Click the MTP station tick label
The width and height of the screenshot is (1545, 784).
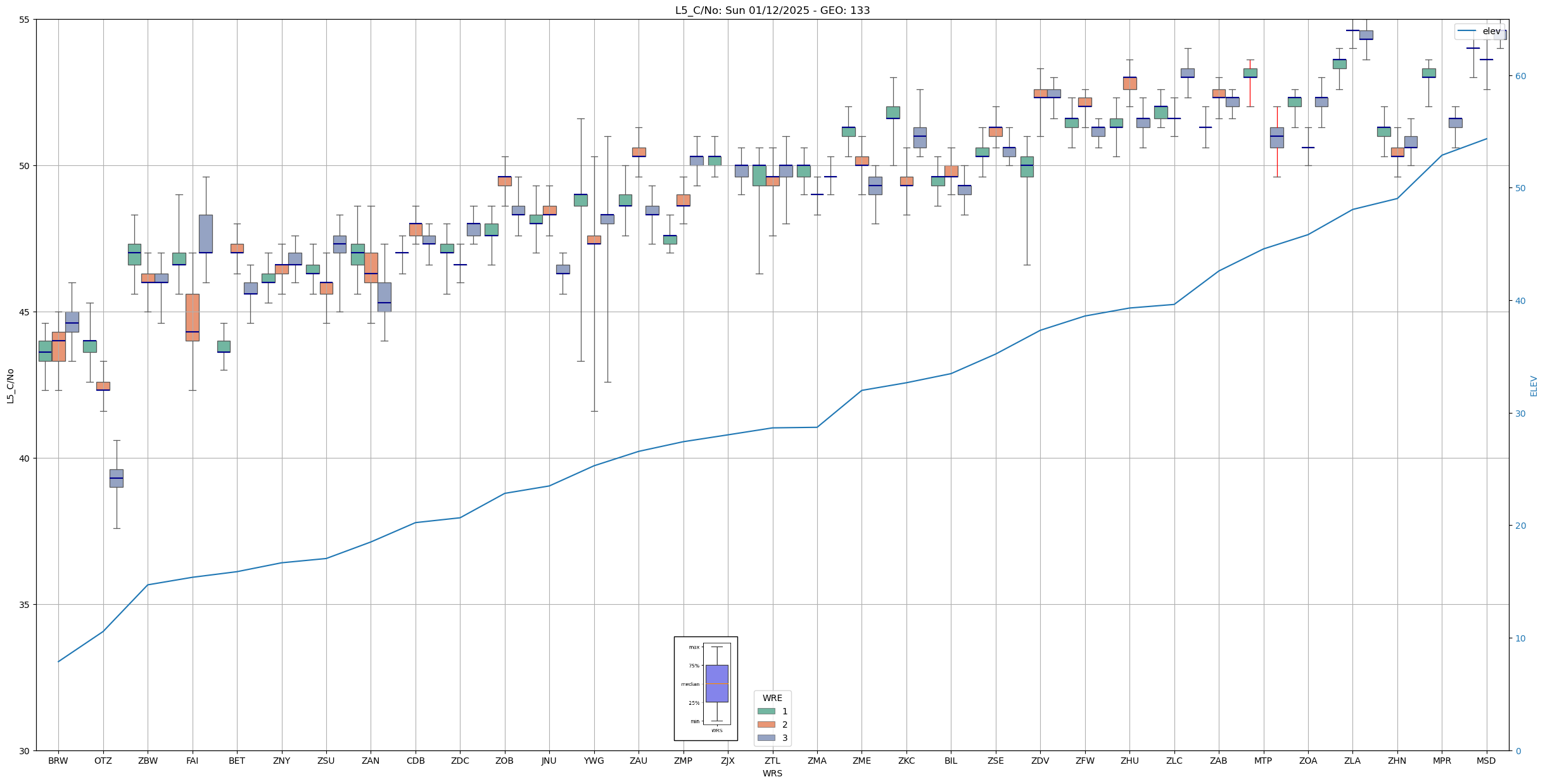[1263, 761]
